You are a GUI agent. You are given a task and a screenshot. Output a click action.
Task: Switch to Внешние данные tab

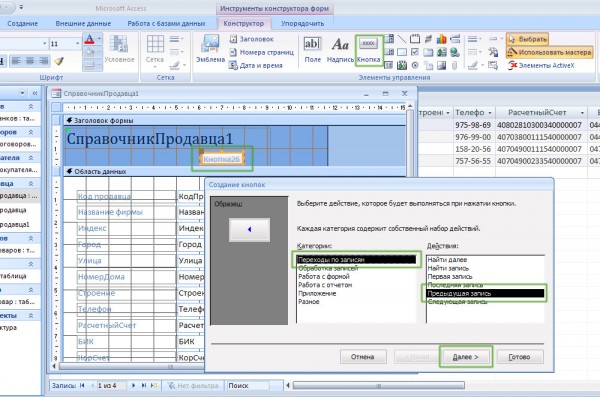[x=83, y=23]
